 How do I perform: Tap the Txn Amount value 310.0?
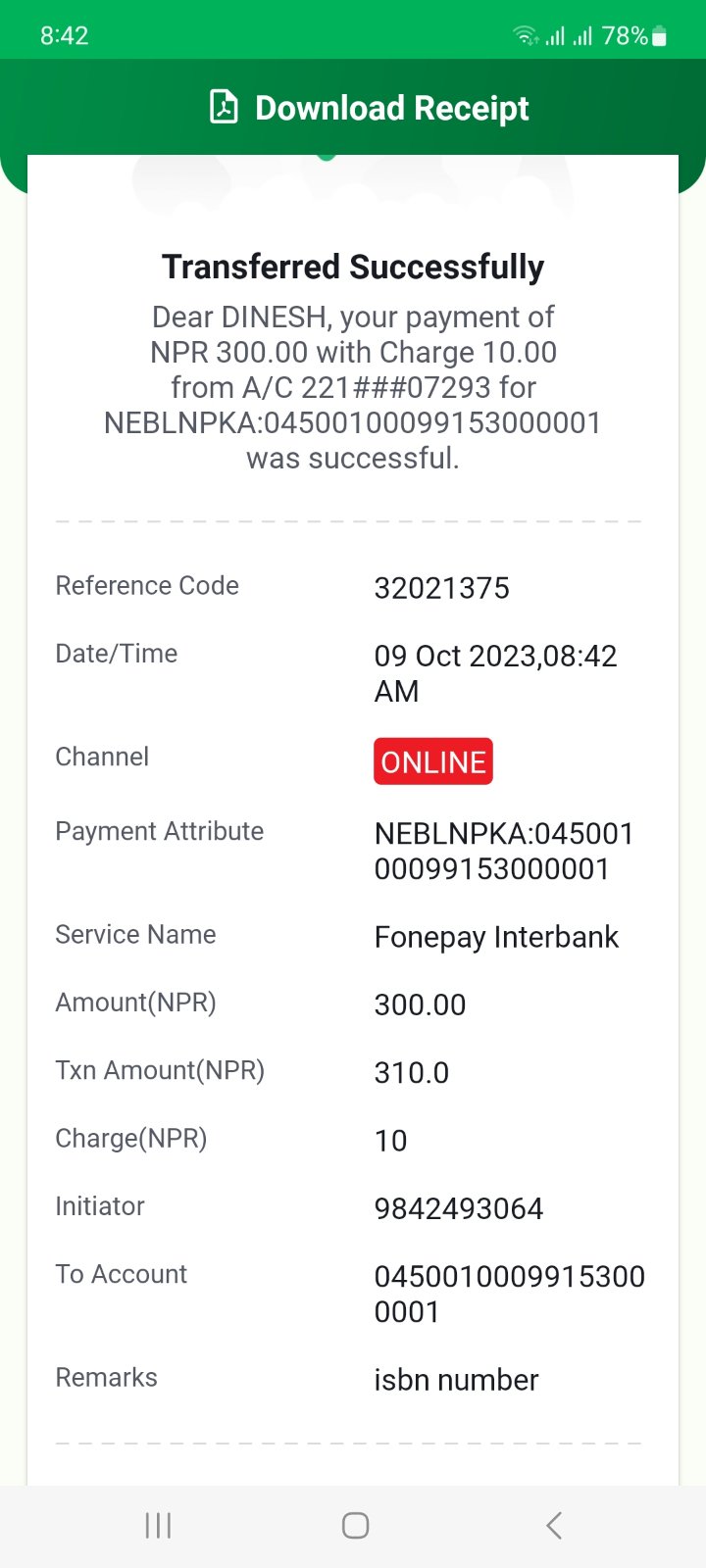click(412, 1072)
